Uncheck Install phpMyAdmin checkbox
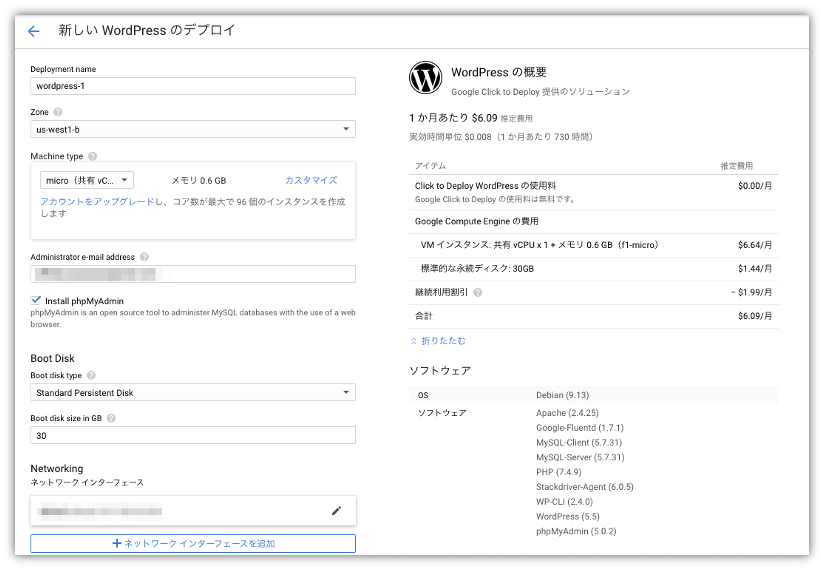The width and height of the screenshot is (824, 570). (36, 300)
